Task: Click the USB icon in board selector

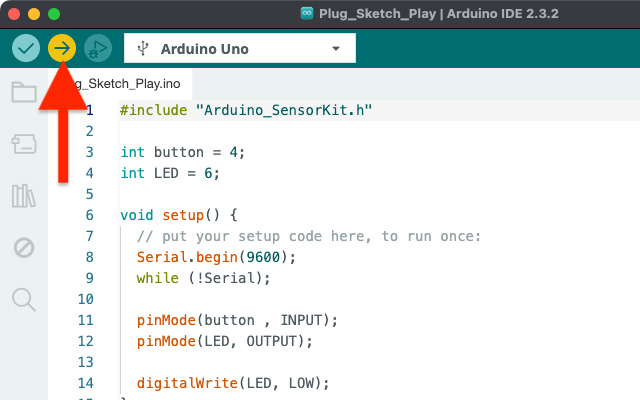Action: [143, 49]
